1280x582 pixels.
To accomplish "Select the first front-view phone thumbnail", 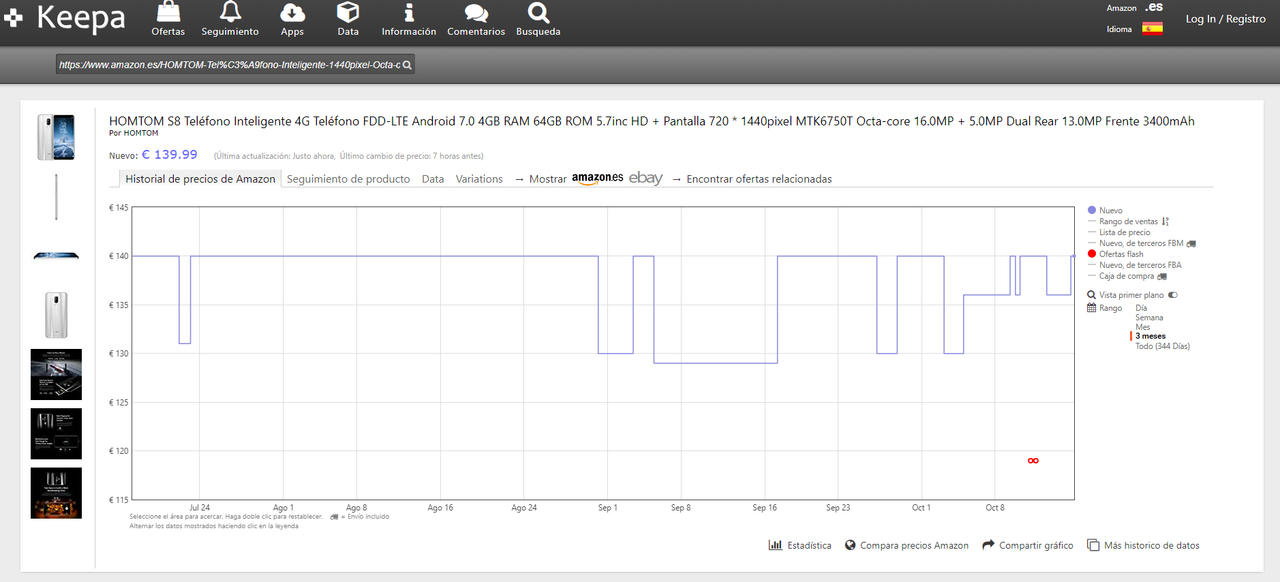I will pos(56,137).
